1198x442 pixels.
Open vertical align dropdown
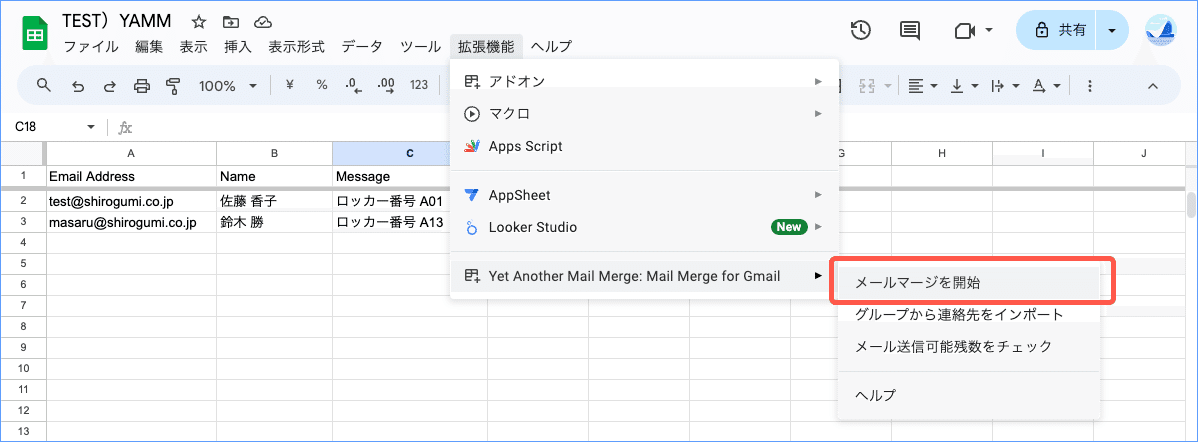coord(965,85)
